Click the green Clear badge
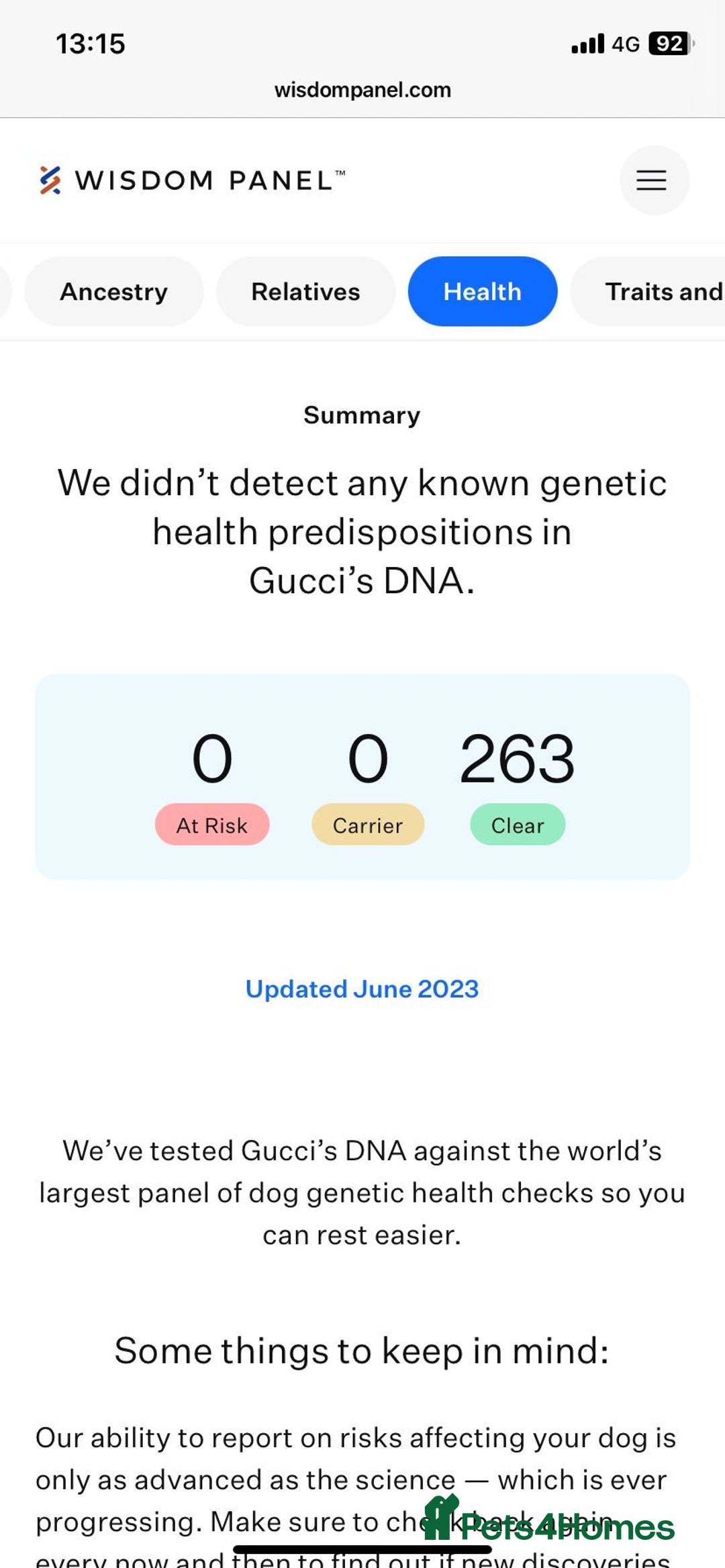Viewport: 725px width, 1568px height. (518, 825)
